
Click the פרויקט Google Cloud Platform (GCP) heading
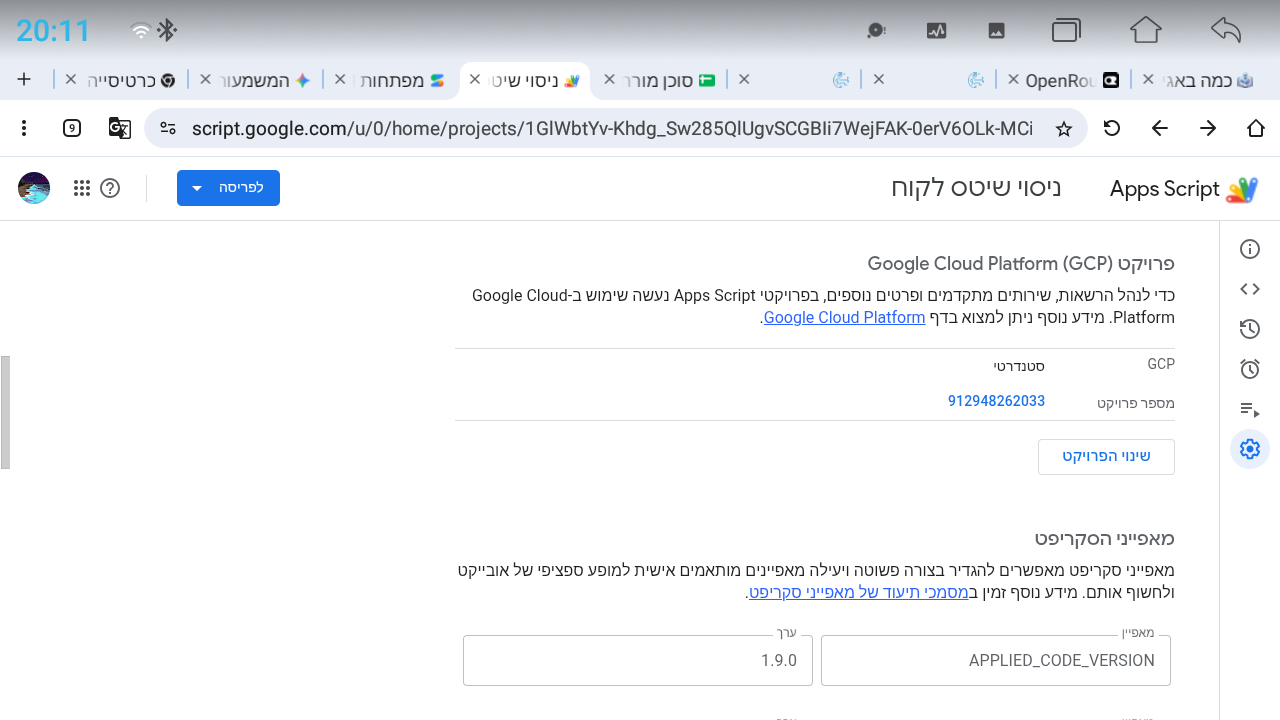click(1021, 264)
